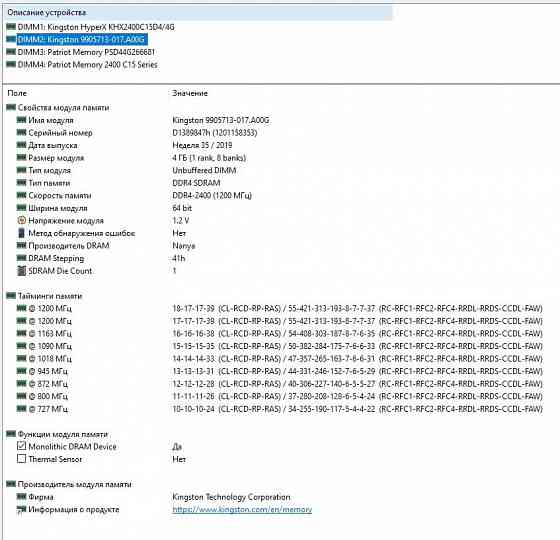560x540 pixels.
Task: Click icon beside 'Фирма'
Action: [21, 496]
